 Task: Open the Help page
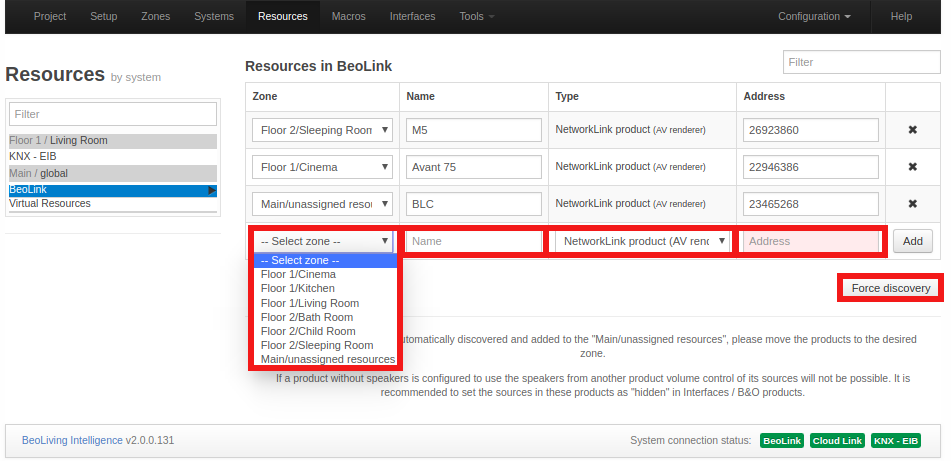click(901, 16)
